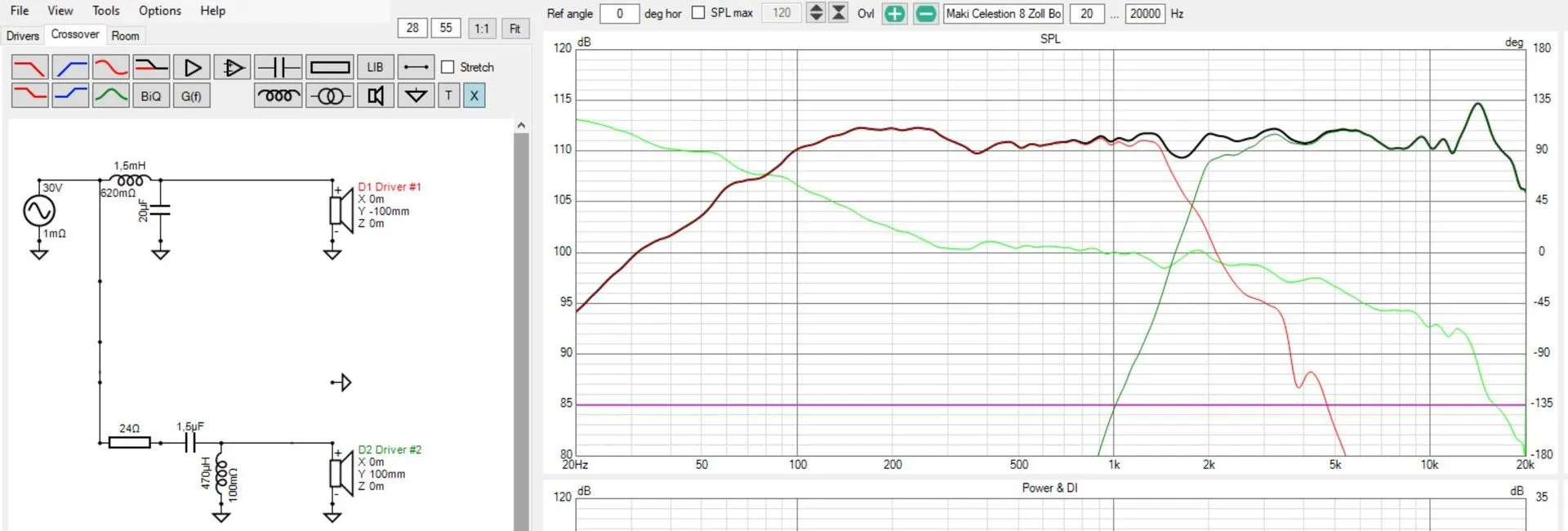
Task: Open the Tools menu
Action: pyautogui.click(x=105, y=11)
